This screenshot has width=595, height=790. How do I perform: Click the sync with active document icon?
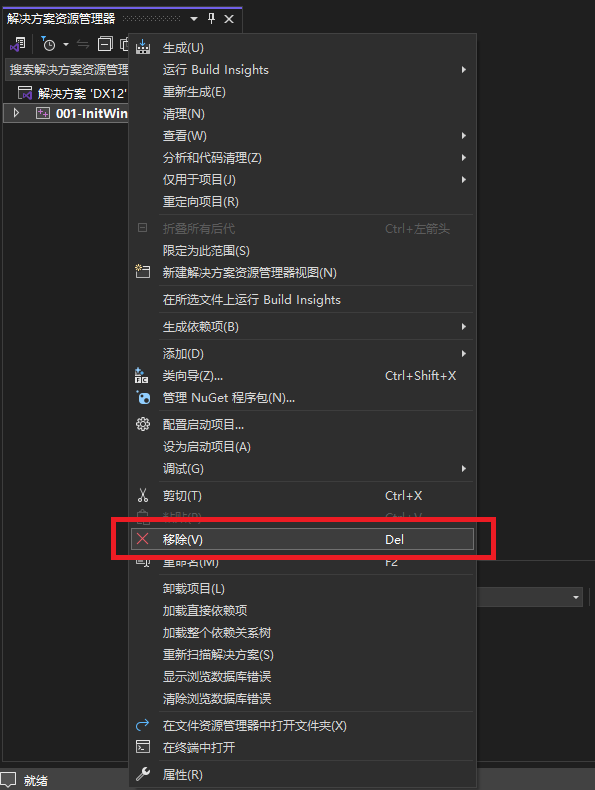83,44
